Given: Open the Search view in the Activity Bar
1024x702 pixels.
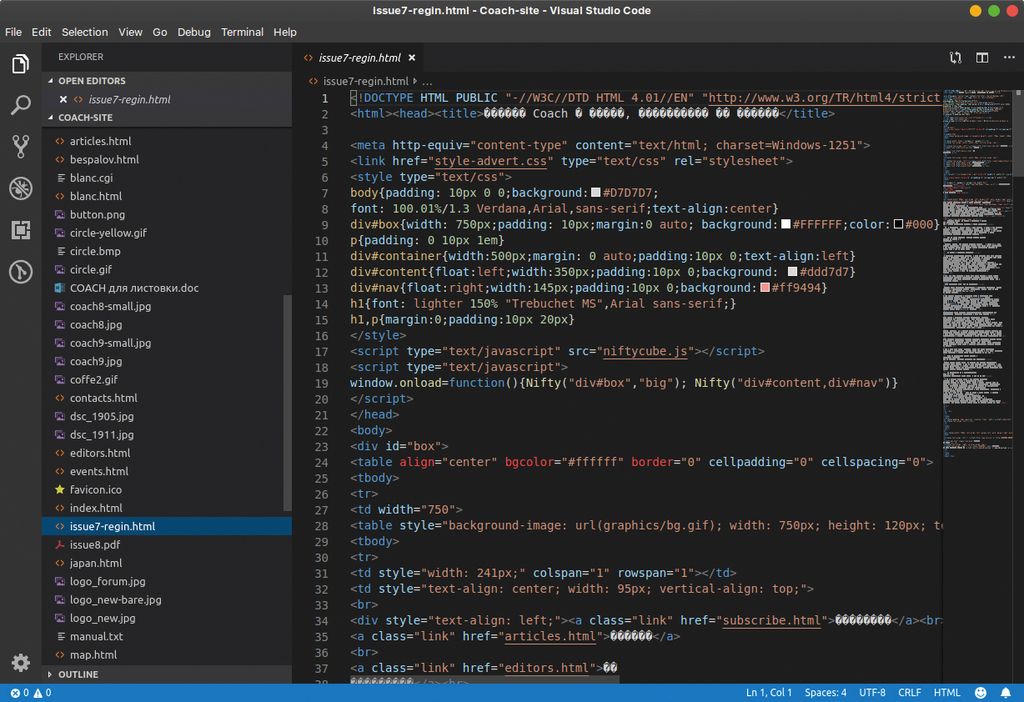Looking at the screenshot, I should (x=21, y=104).
